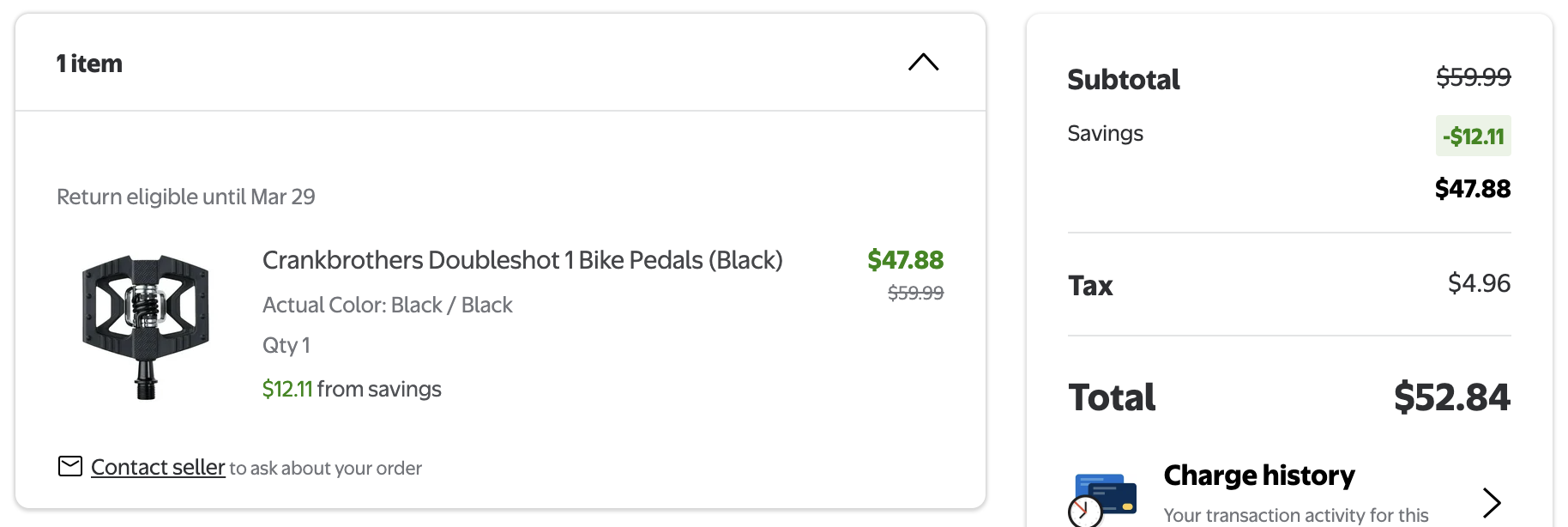Click the Total amount $52.84

[x=1451, y=397]
